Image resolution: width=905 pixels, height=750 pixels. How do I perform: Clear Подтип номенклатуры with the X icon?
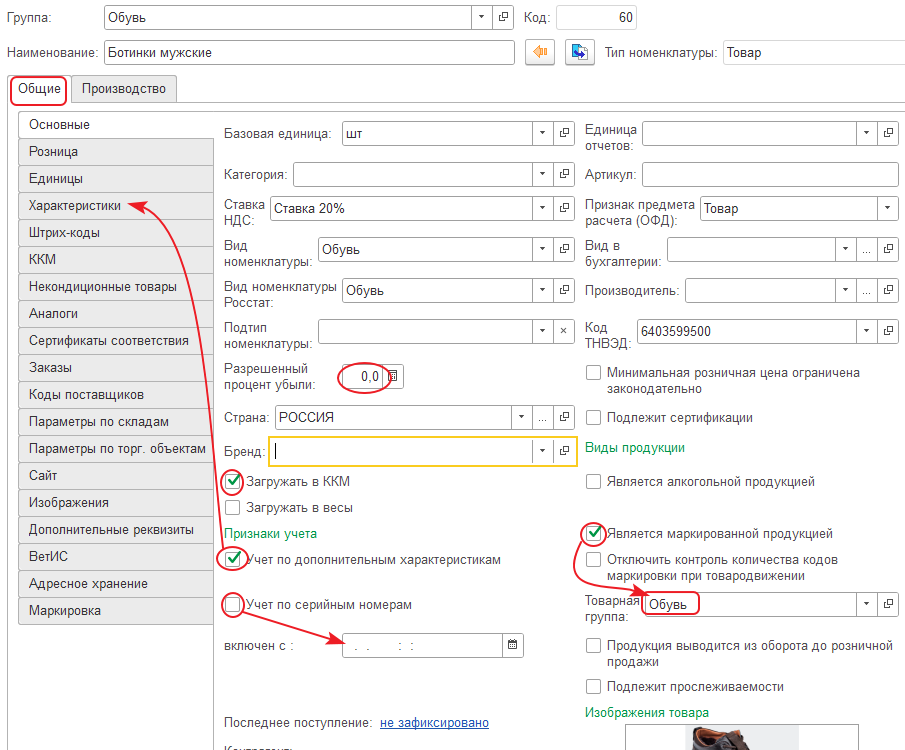click(565, 331)
